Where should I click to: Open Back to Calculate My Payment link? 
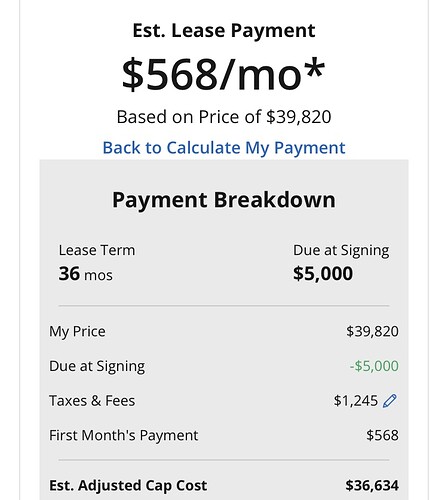coord(224,148)
